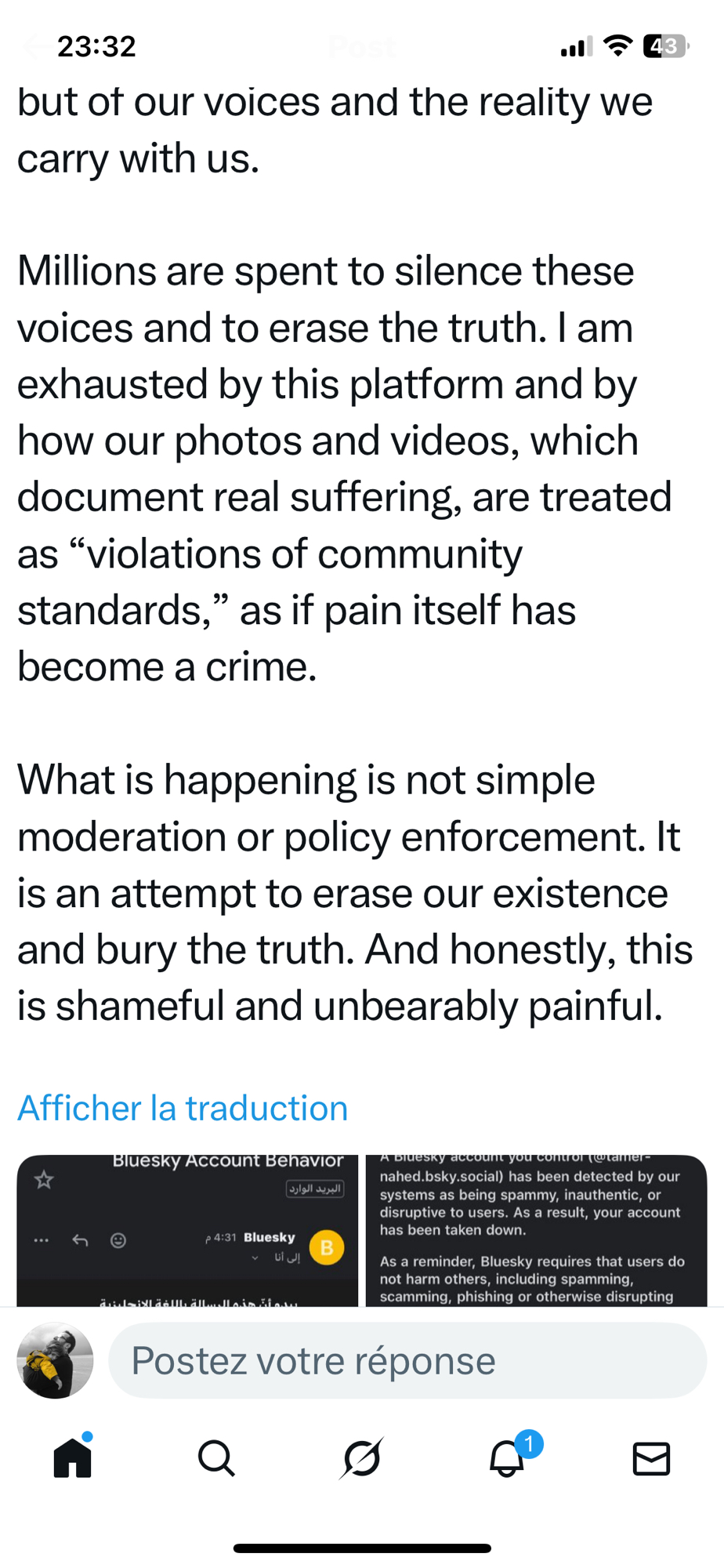
Task: Open notifications bell with badge
Action: point(508,1458)
